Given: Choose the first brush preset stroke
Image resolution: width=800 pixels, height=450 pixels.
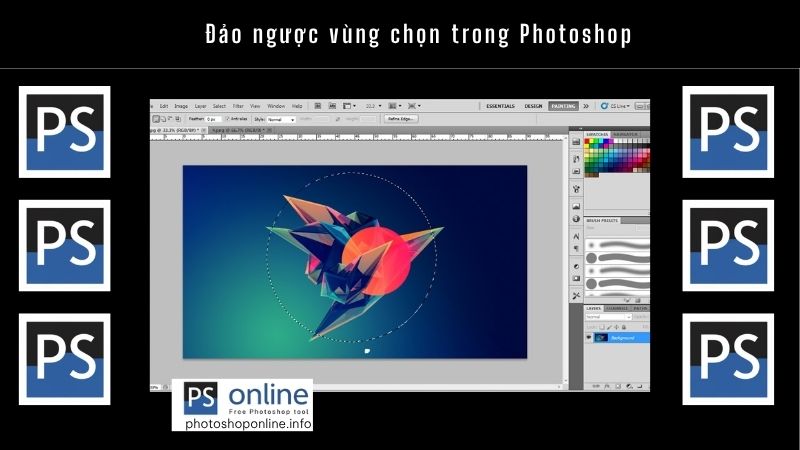Looking at the screenshot, I should click(617, 245).
